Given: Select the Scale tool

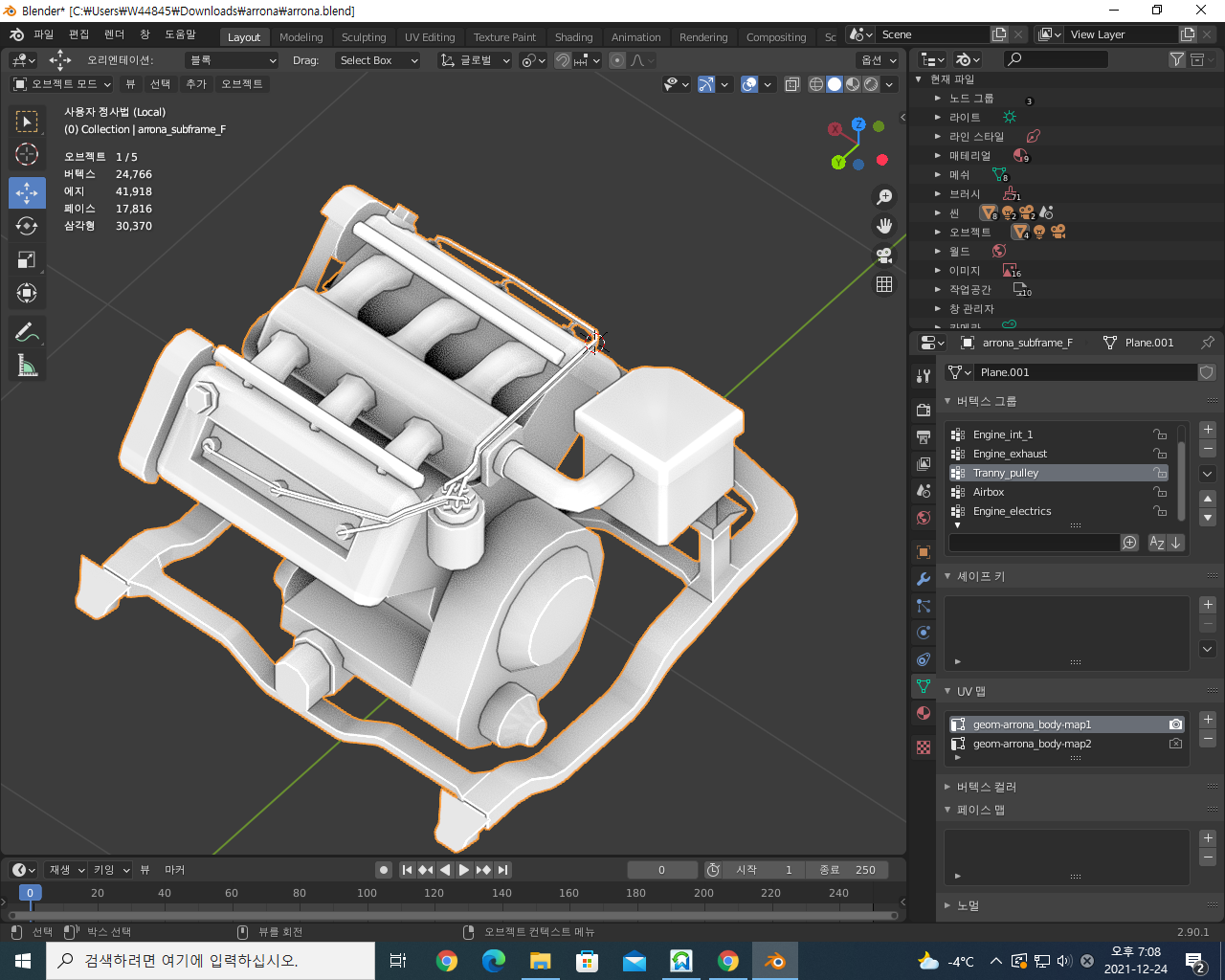Looking at the screenshot, I should (27, 259).
